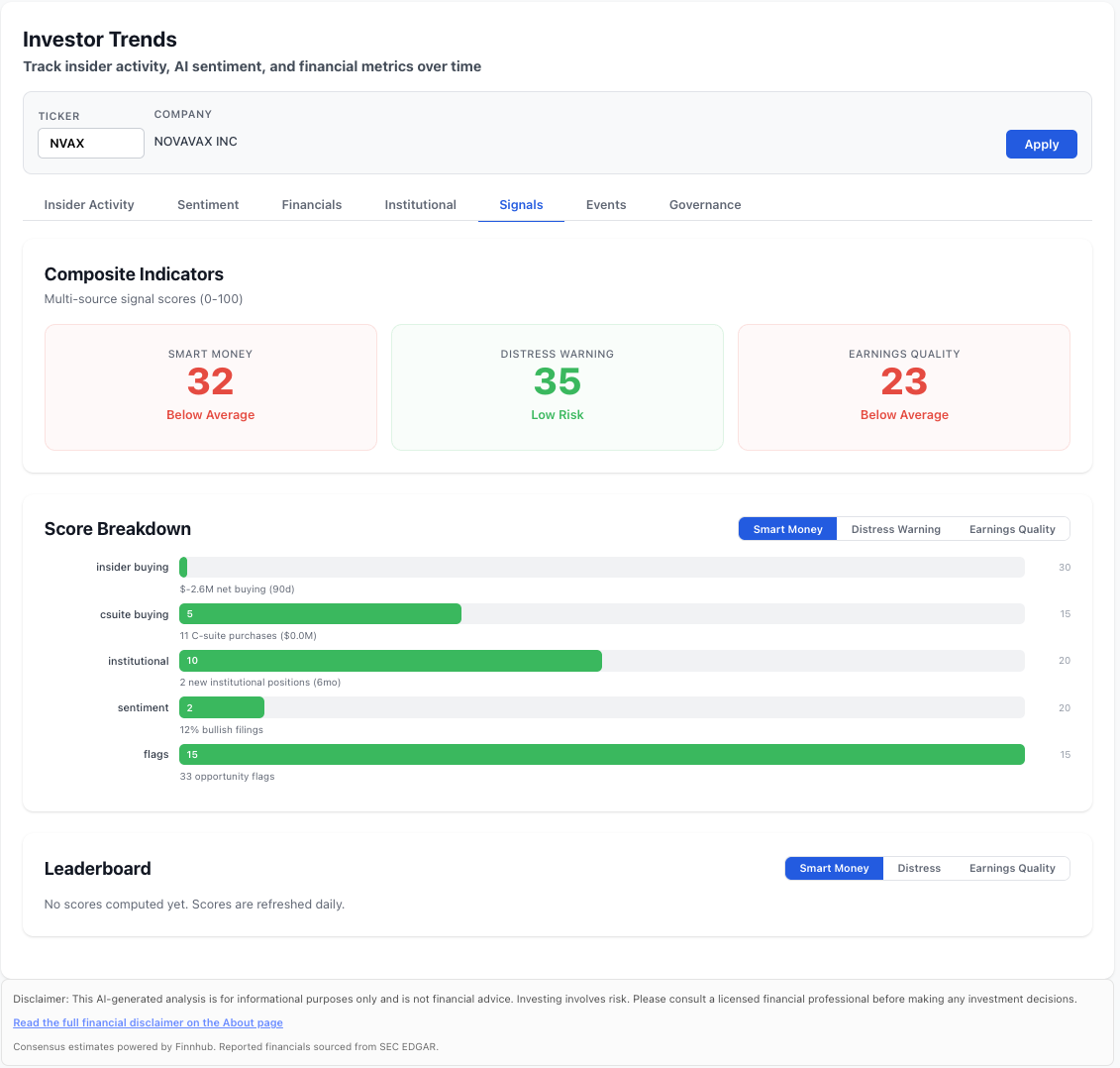Image resolution: width=1120 pixels, height=1068 pixels.
Task: Open the Institutional tab
Action: (x=421, y=205)
